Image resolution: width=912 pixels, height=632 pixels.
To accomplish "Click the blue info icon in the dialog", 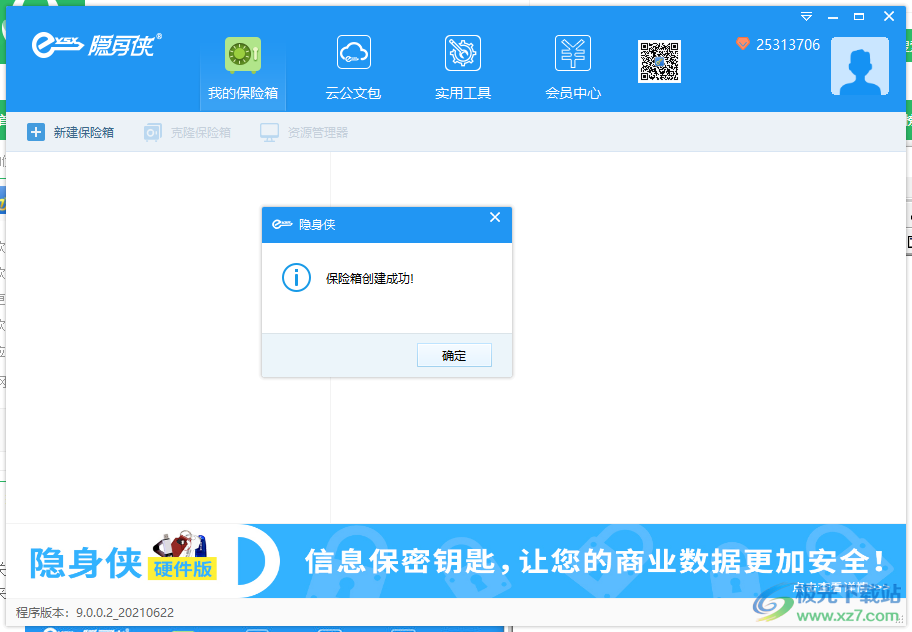I will (296, 278).
